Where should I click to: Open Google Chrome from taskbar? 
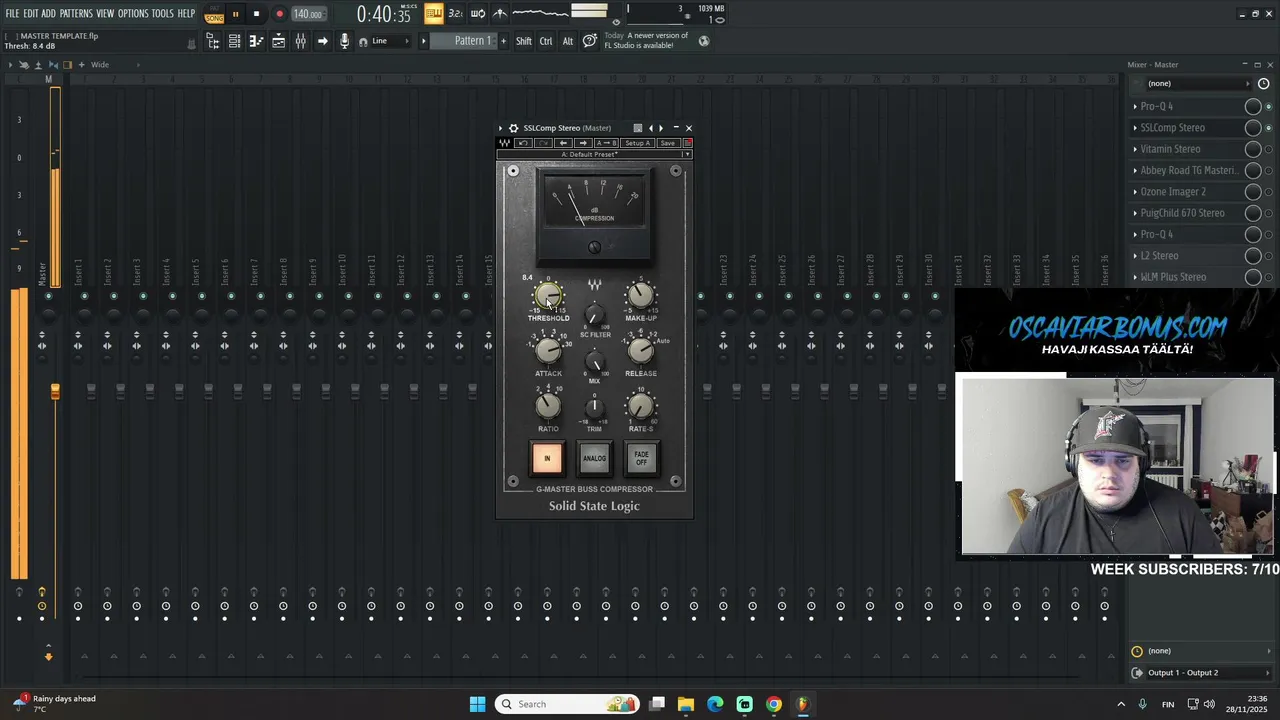773,704
